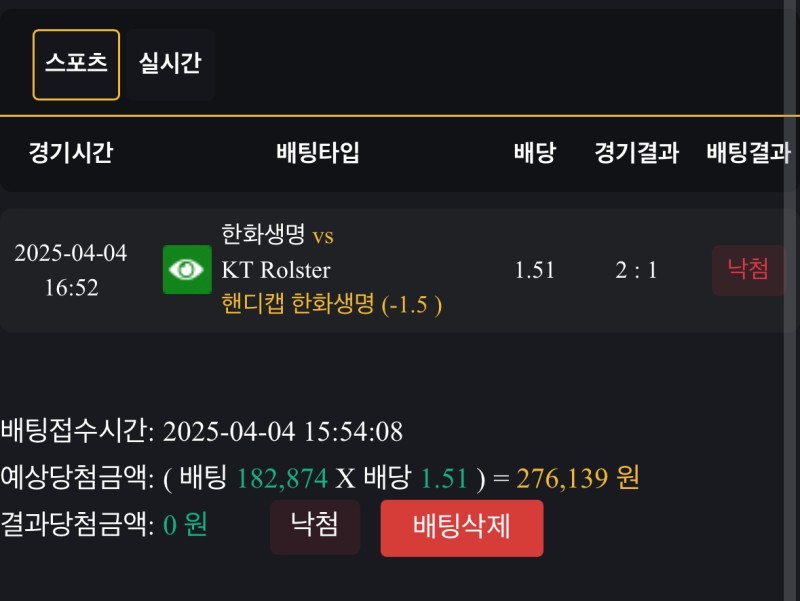
Task: Select the 핸디캡 한화생명 (-1.5) pick
Action: [x=332, y=304]
